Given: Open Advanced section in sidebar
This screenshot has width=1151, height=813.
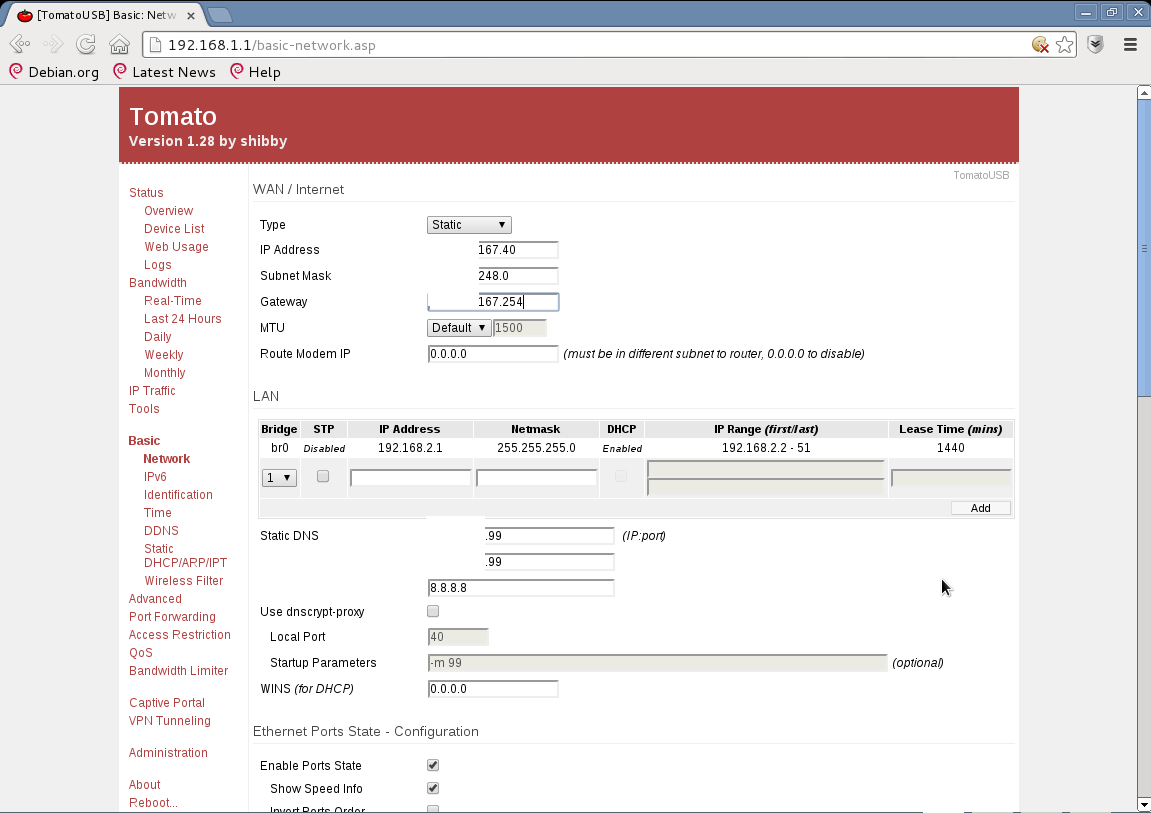Looking at the screenshot, I should tap(155, 599).
